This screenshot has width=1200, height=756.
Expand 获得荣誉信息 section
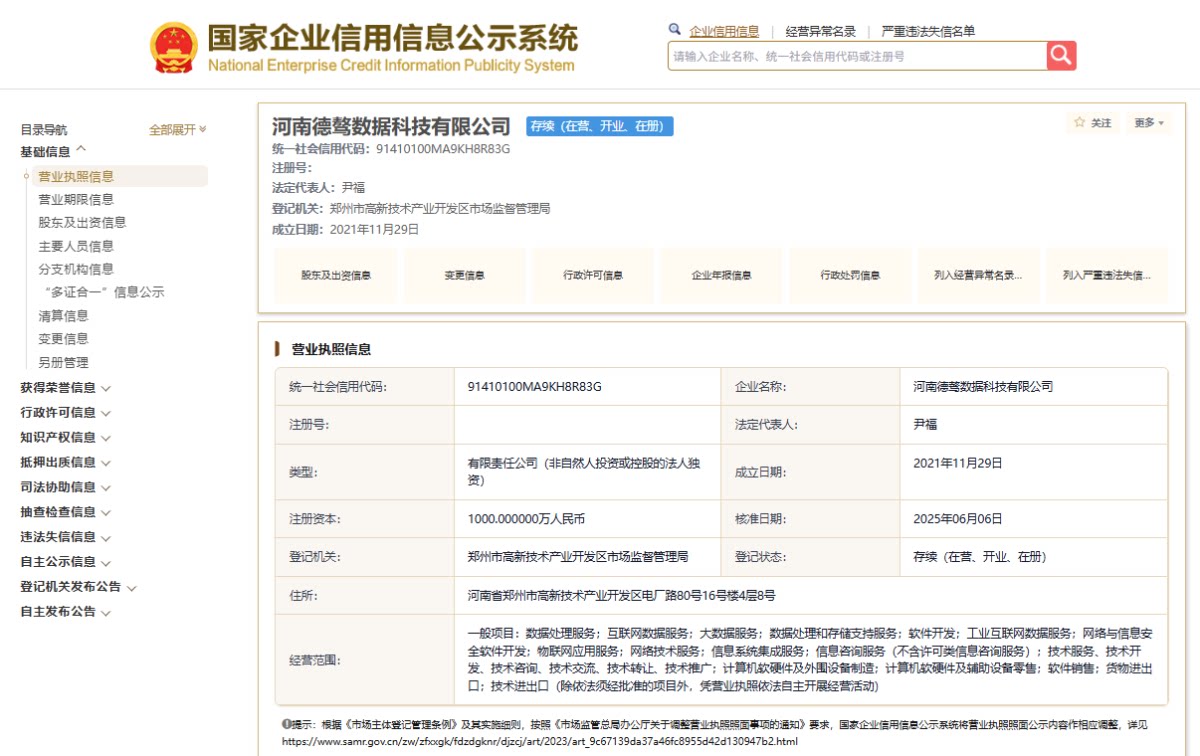(65, 388)
